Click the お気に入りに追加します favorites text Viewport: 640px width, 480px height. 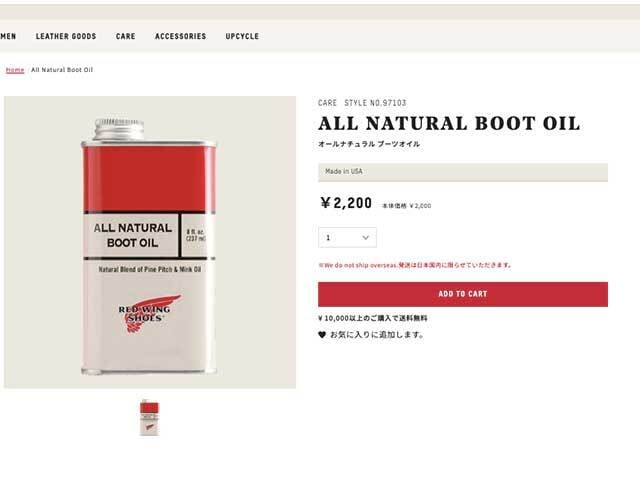[x=377, y=335]
